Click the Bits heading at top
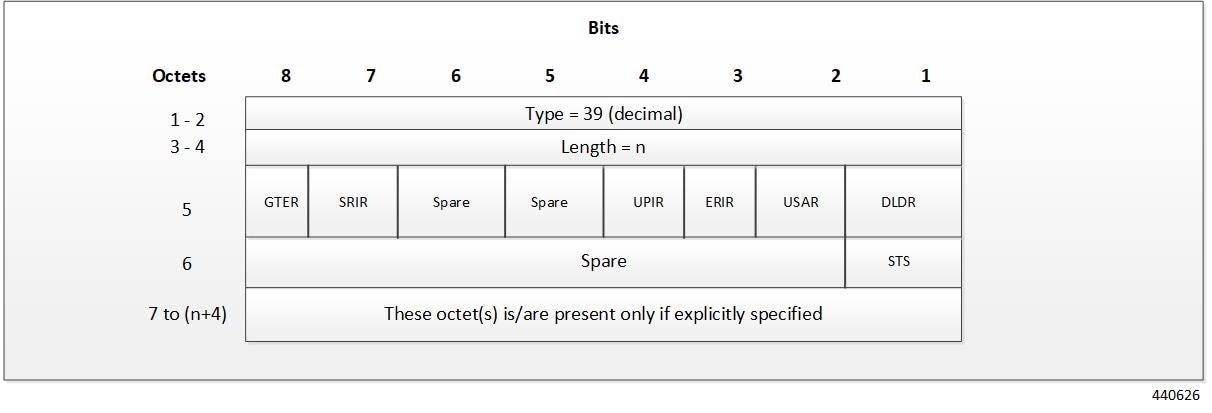The height and width of the screenshot is (413, 1212). [603, 28]
